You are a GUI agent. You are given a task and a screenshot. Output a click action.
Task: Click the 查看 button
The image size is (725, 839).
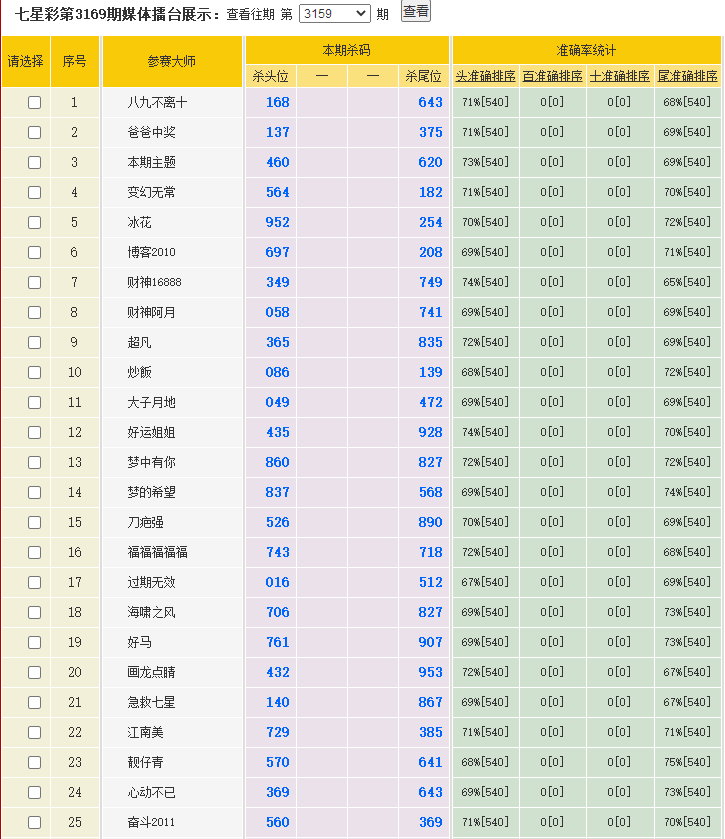tap(415, 12)
